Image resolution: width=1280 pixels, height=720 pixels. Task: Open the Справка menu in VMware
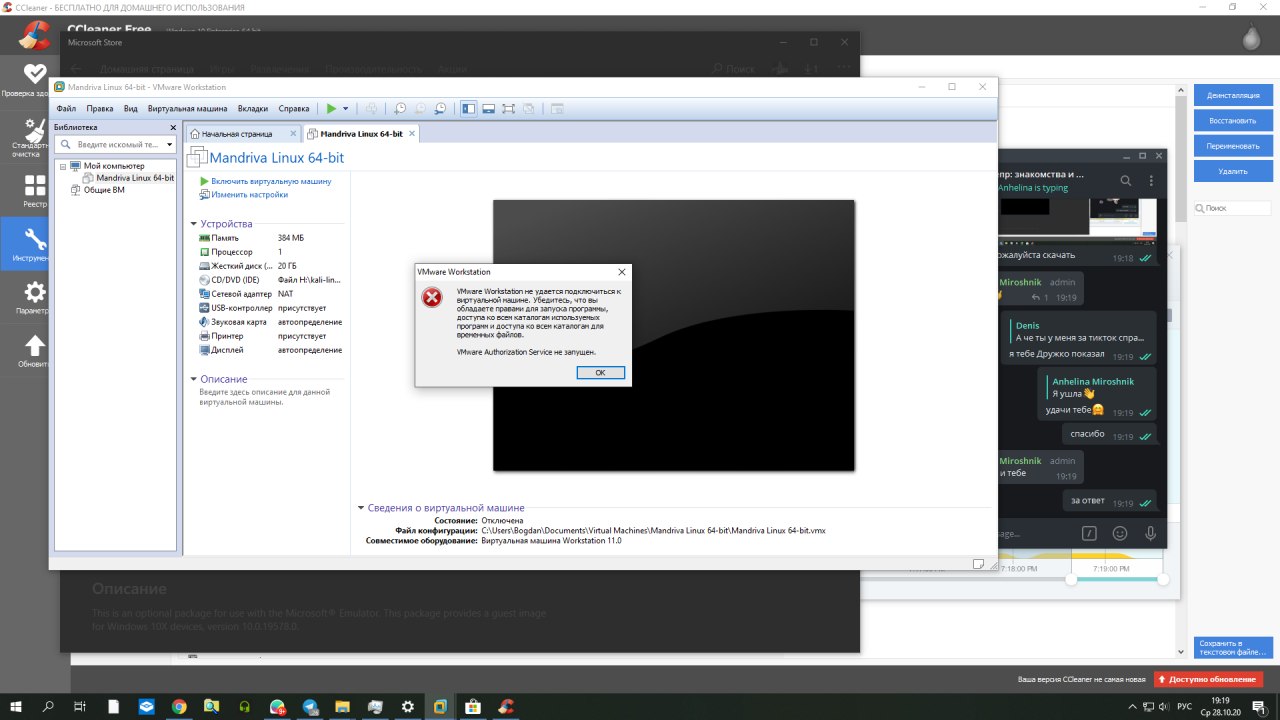294,108
